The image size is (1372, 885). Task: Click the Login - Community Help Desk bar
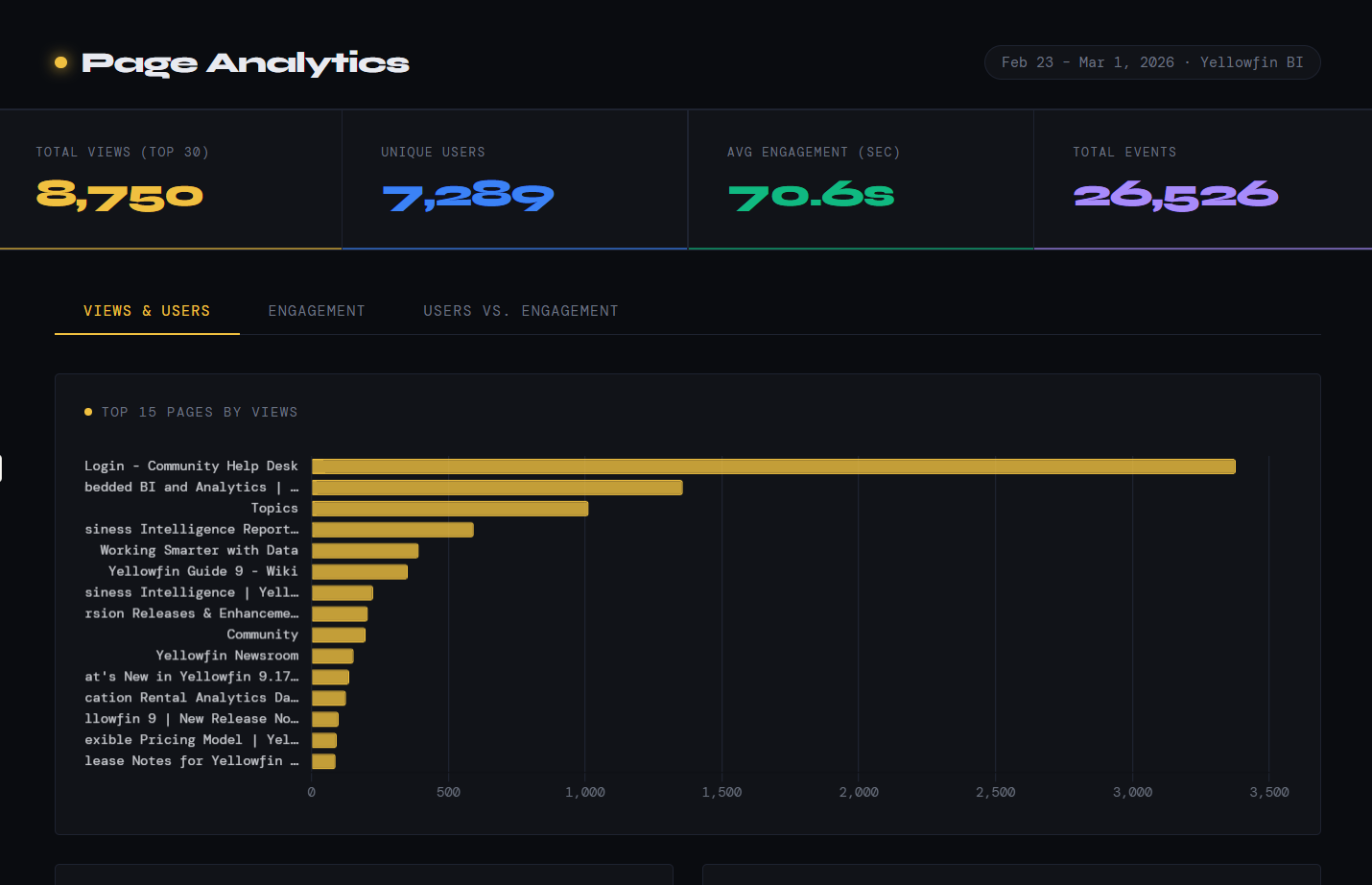coord(772,466)
